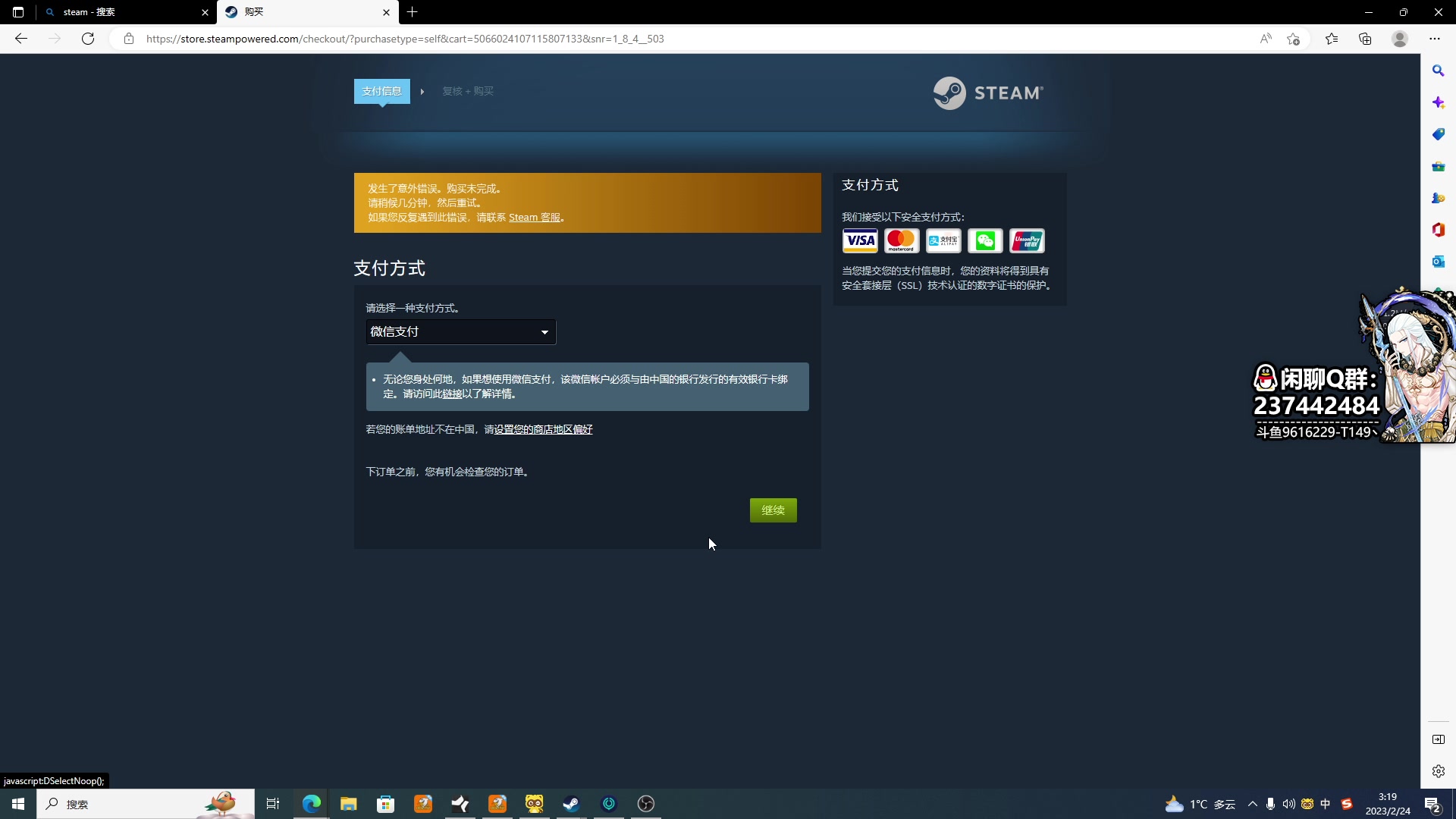Click the address bar URL

coord(405,39)
